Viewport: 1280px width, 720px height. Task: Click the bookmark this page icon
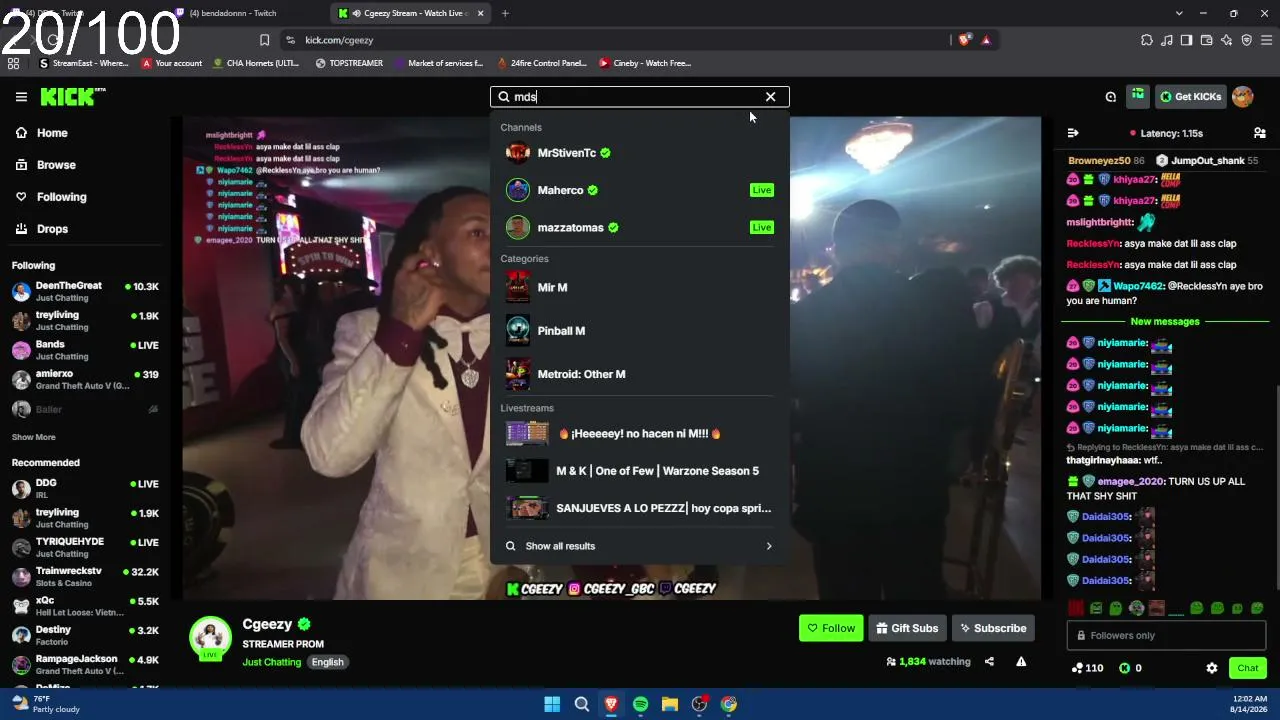[264, 40]
